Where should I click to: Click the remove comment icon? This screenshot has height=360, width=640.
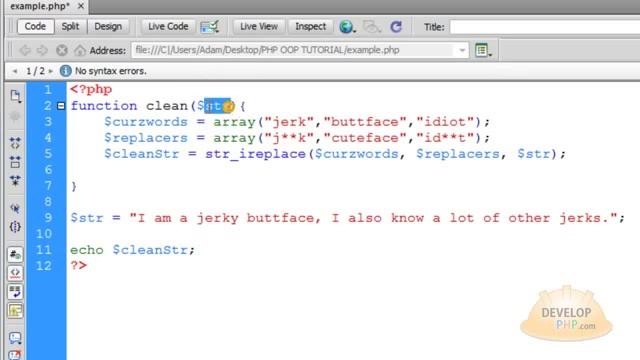pyautogui.click(x=15, y=355)
